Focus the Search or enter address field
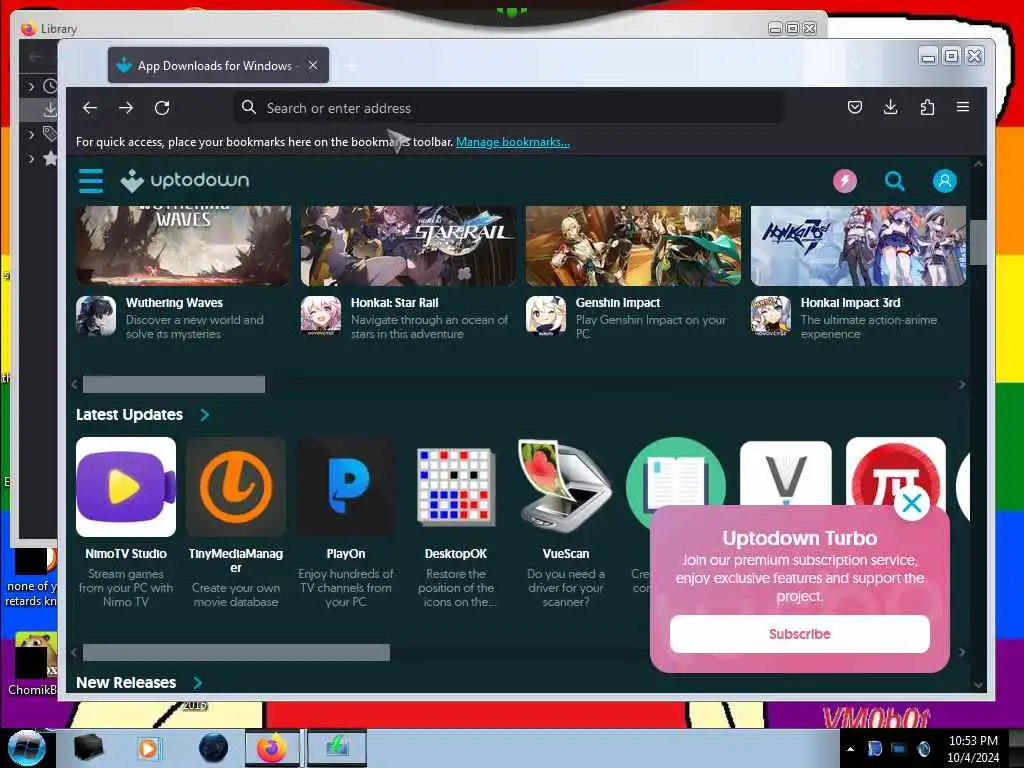Image resolution: width=1024 pixels, height=768 pixels. pyautogui.click(x=509, y=108)
